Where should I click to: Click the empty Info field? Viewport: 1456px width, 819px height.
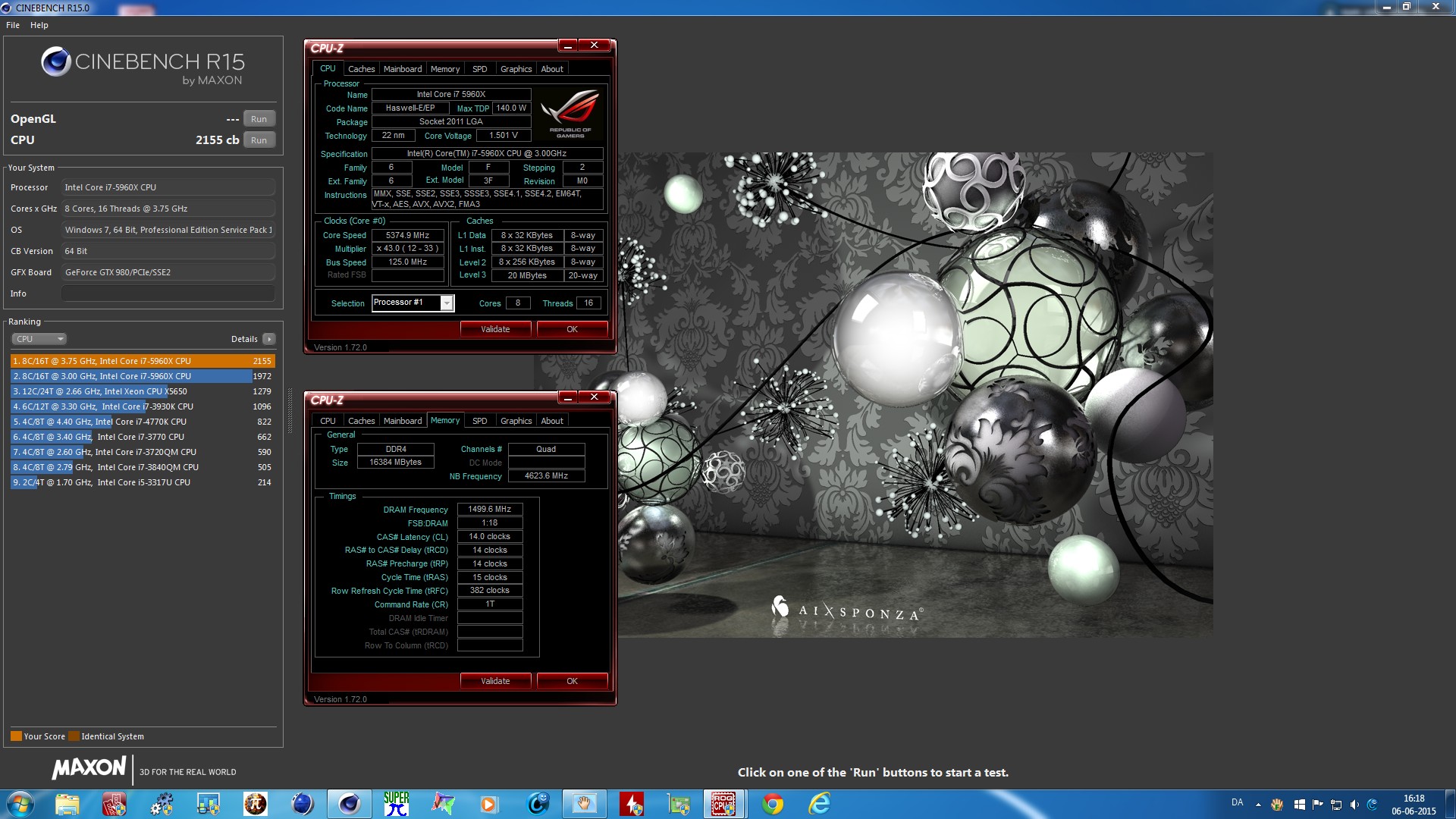tap(168, 293)
